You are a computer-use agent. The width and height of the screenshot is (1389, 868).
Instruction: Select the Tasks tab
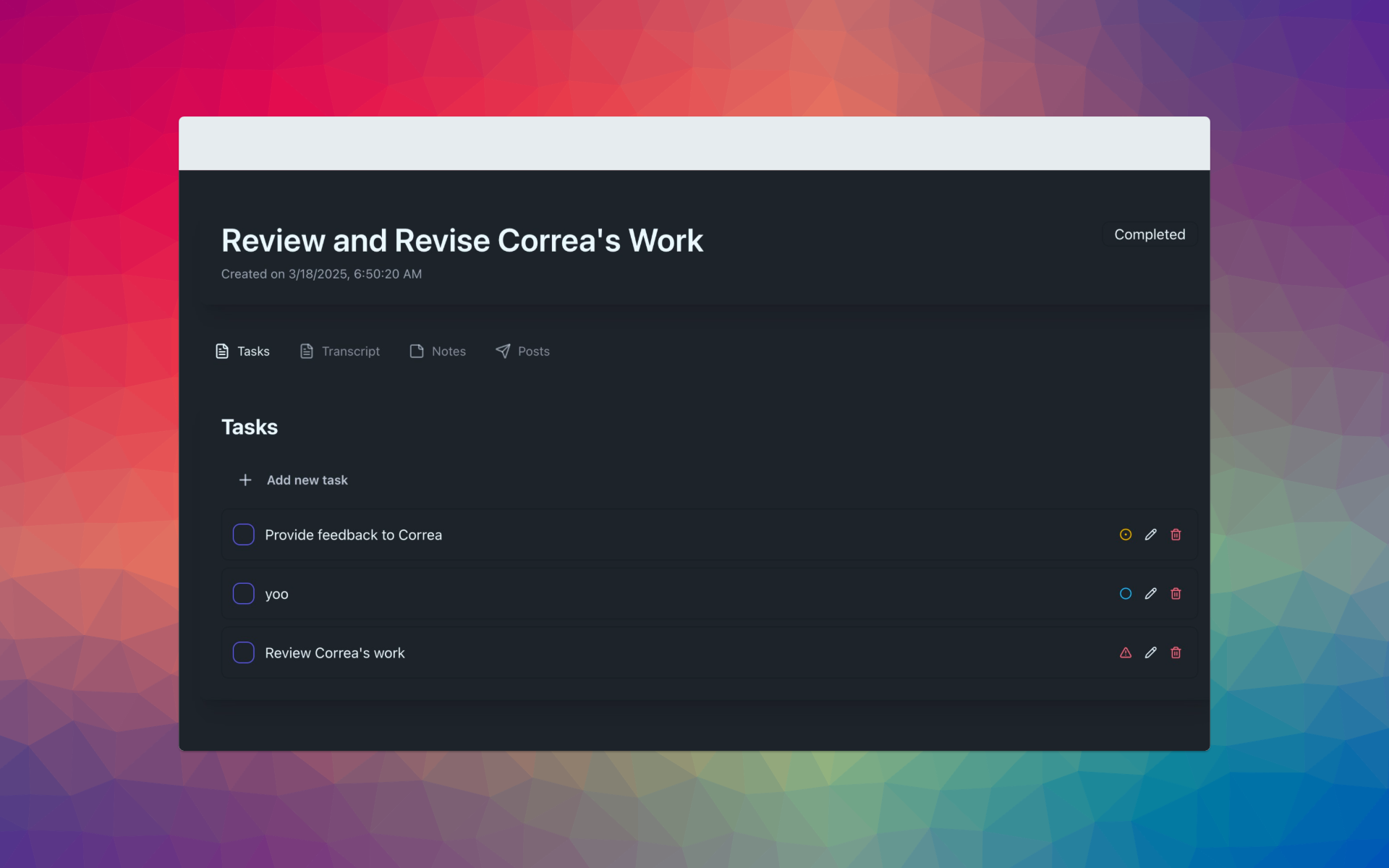(x=242, y=351)
